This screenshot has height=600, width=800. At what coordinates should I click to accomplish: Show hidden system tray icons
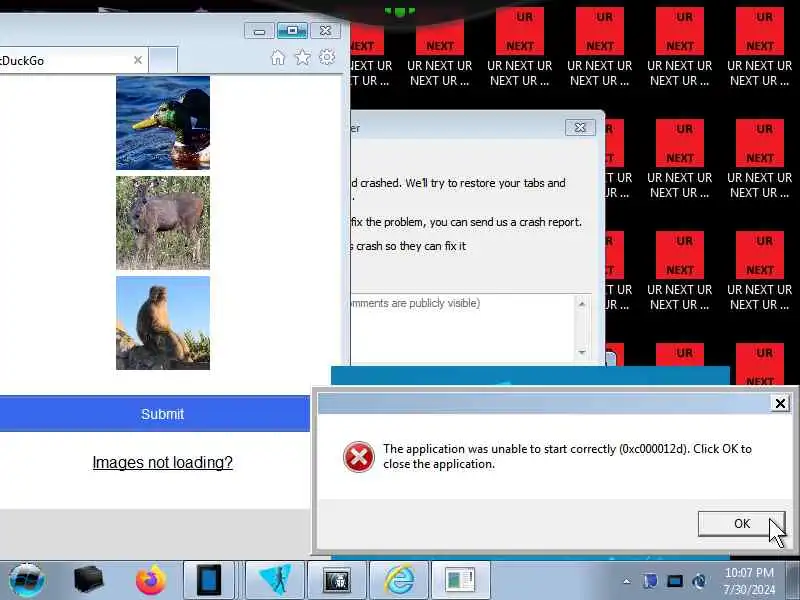(627, 581)
